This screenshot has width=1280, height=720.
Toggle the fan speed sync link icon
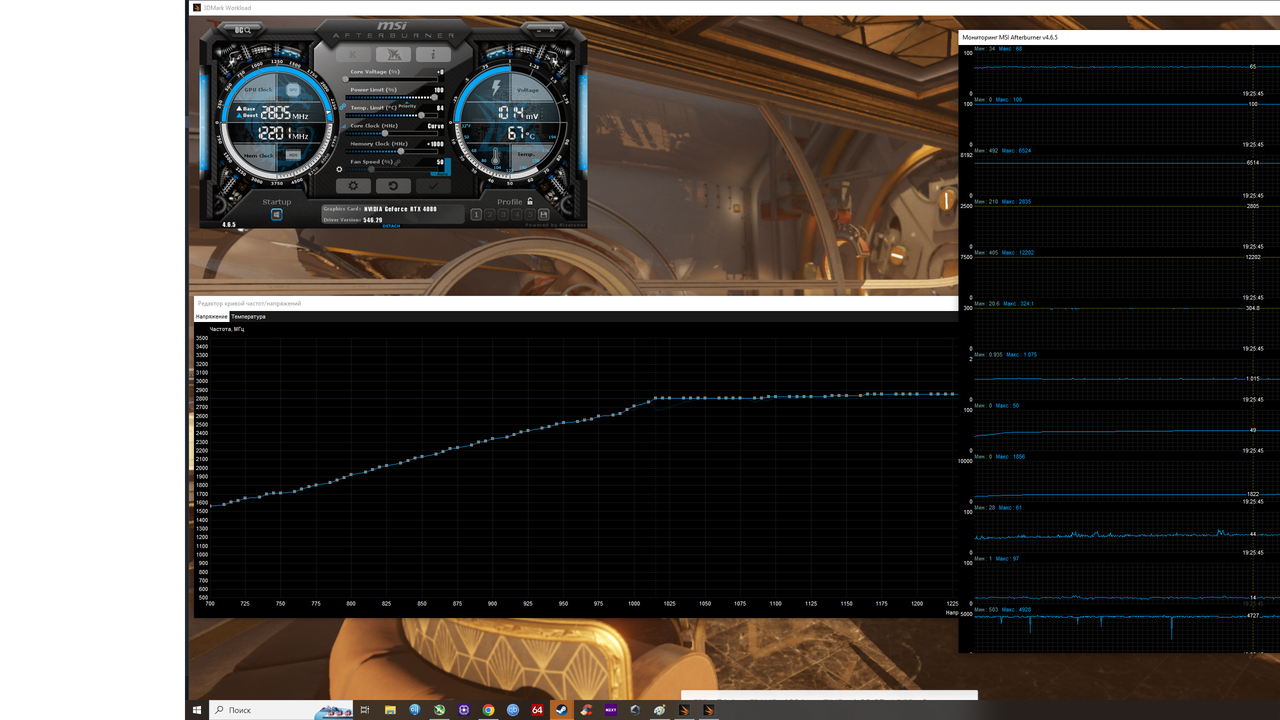coord(397,162)
